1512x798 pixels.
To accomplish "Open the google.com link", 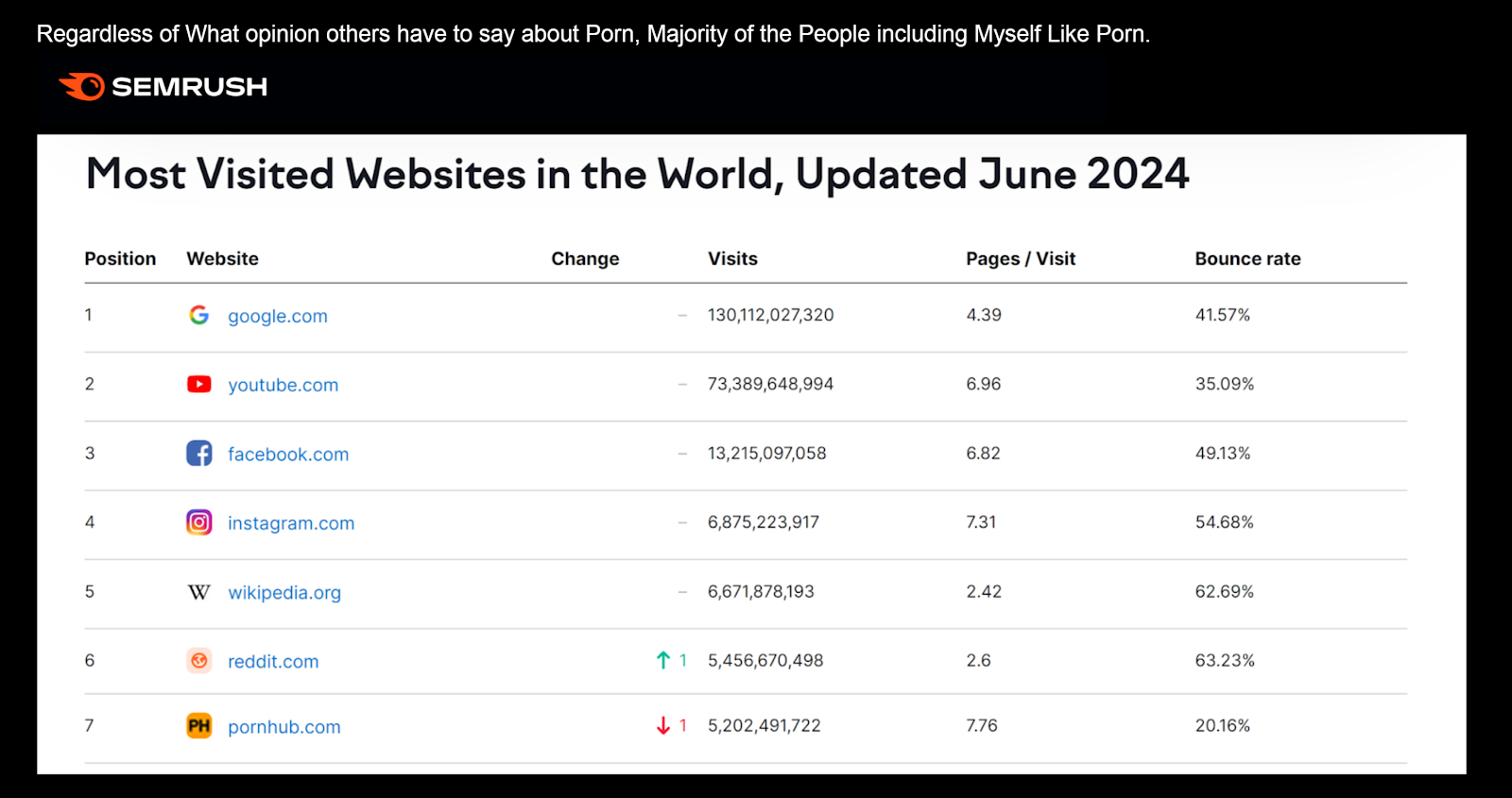I will pos(277,316).
